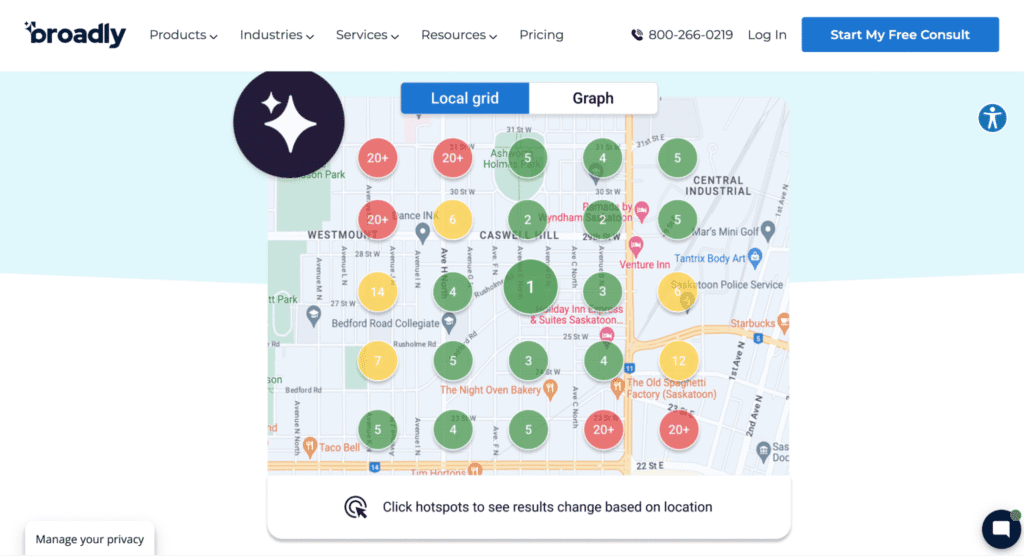Select the green 5 hotspot on Ashworth Holmes Park
Image resolution: width=1024 pixels, height=556 pixels.
(x=528, y=158)
